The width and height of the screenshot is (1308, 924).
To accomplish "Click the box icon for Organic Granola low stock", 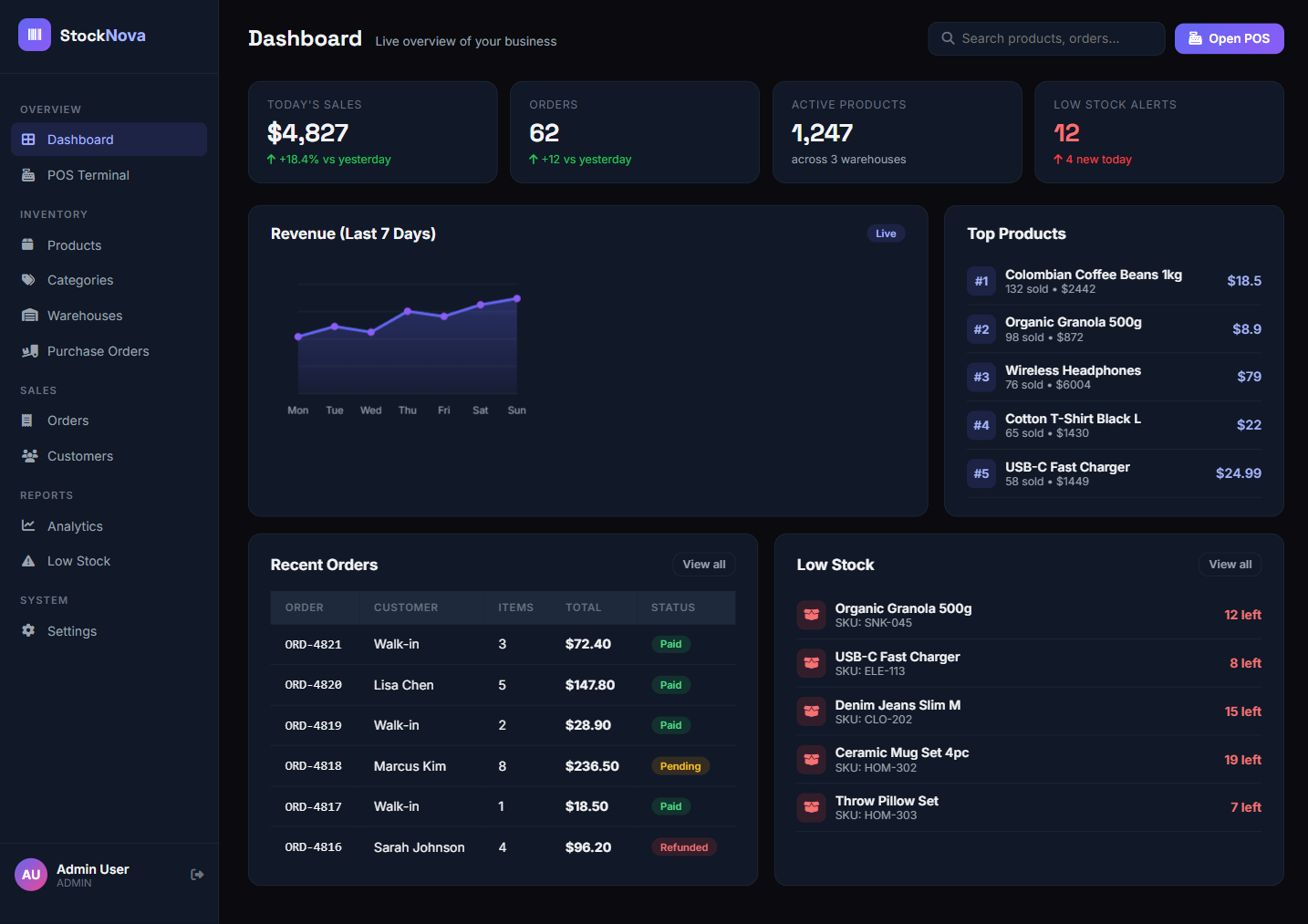I will (x=811, y=615).
